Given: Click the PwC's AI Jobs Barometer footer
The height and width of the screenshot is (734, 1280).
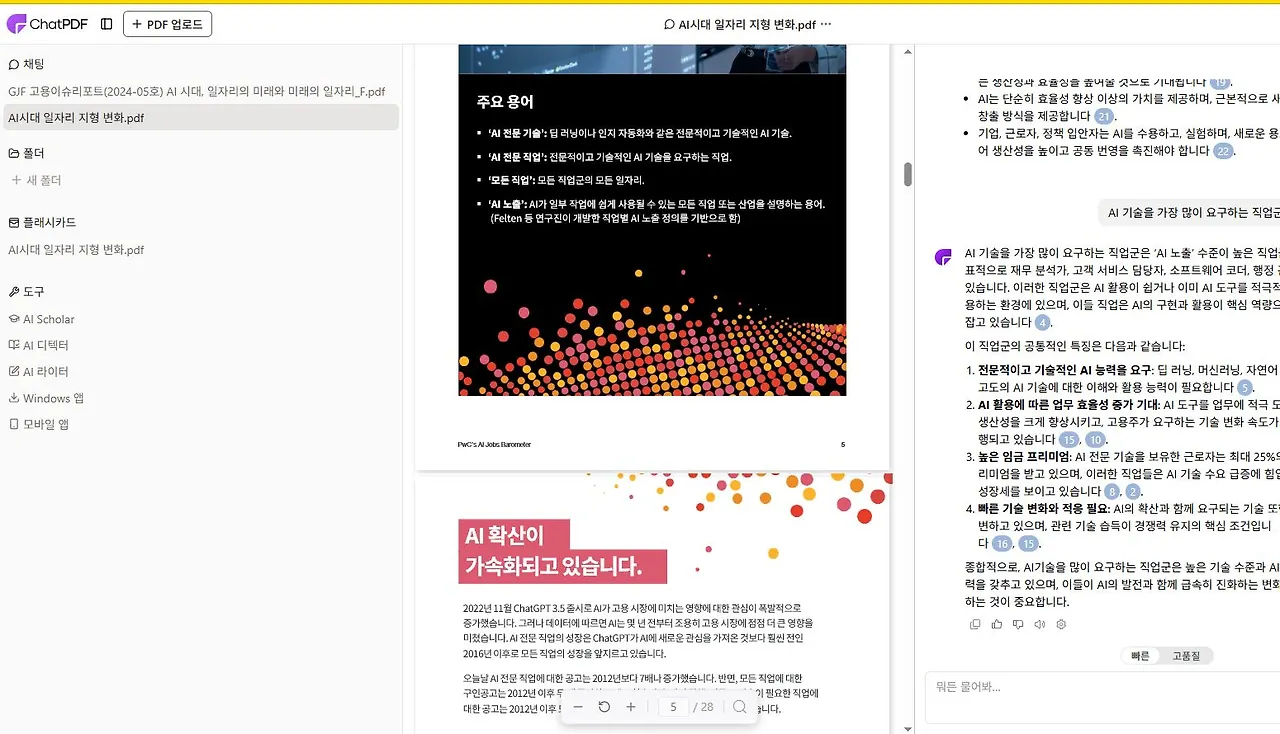Looking at the screenshot, I should [x=494, y=444].
